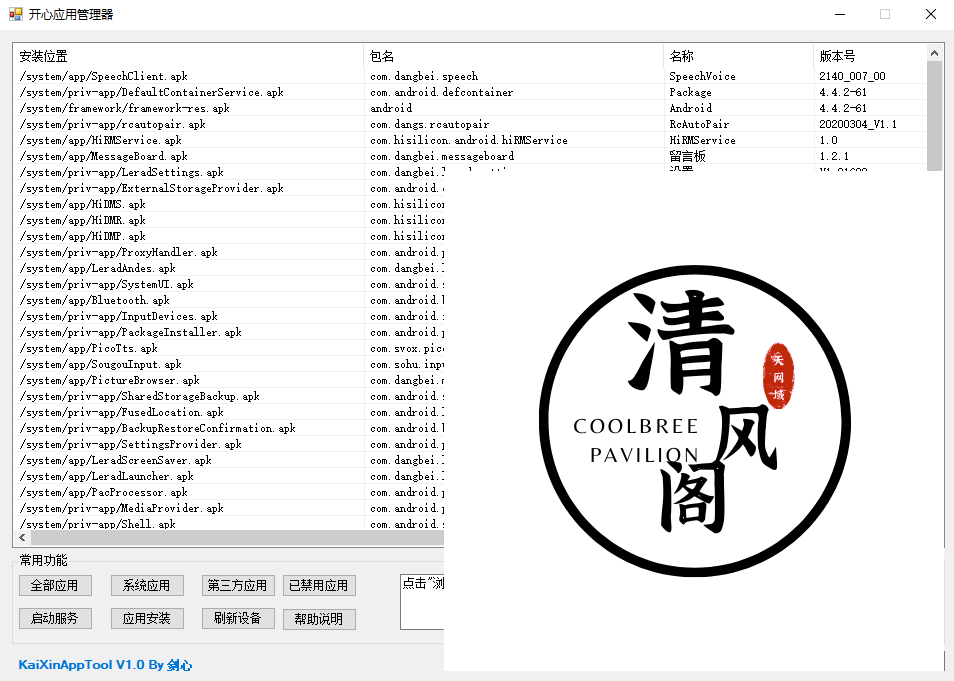Image resolution: width=954 pixels, height=681 pixels.
Task: Select the SougouInput.apk path entry
Action: pos(100,365)
